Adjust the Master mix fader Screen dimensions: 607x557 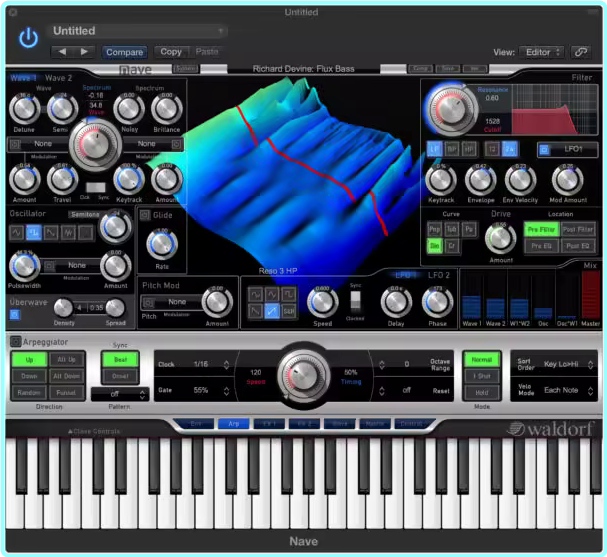click(x=591, y=296)
